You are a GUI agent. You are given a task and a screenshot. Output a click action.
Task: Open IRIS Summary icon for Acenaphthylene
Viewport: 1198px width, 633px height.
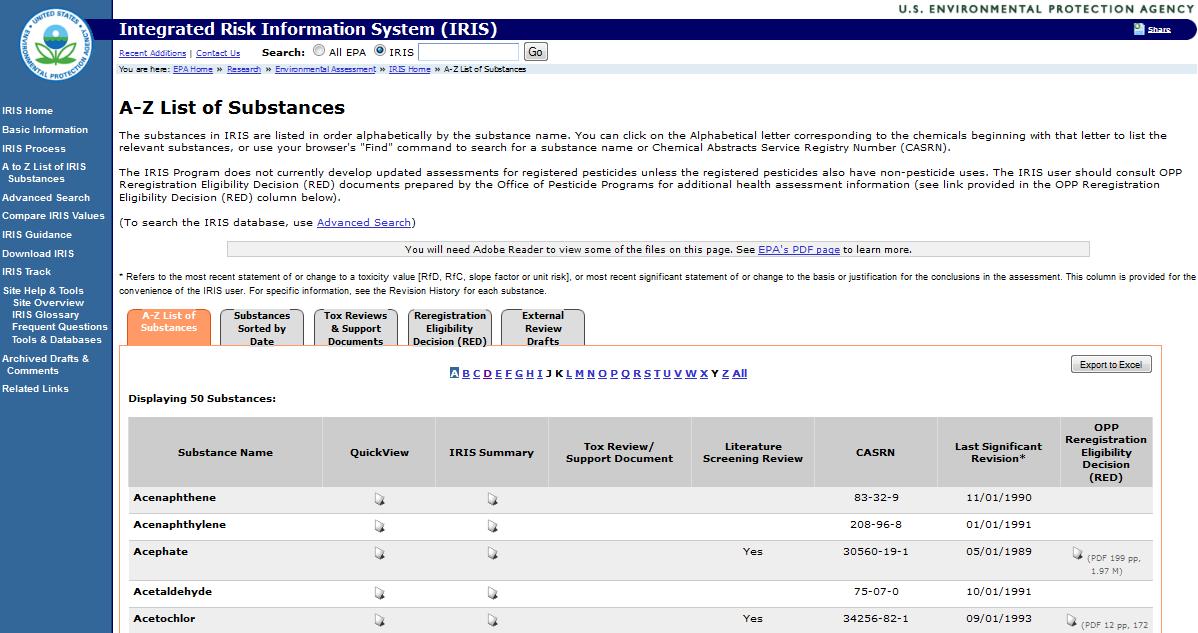click(492, 526)
